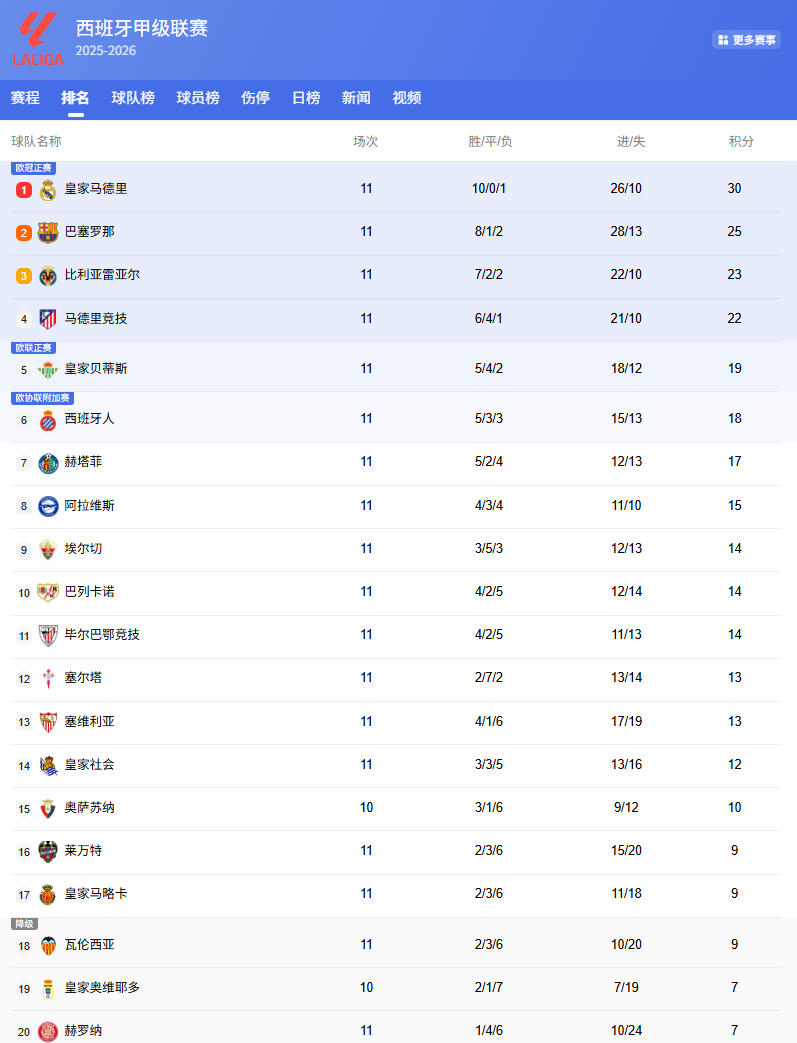797x1043 pixels.
Task: Open the 新闻 news tab
Action: pos(356,98)
